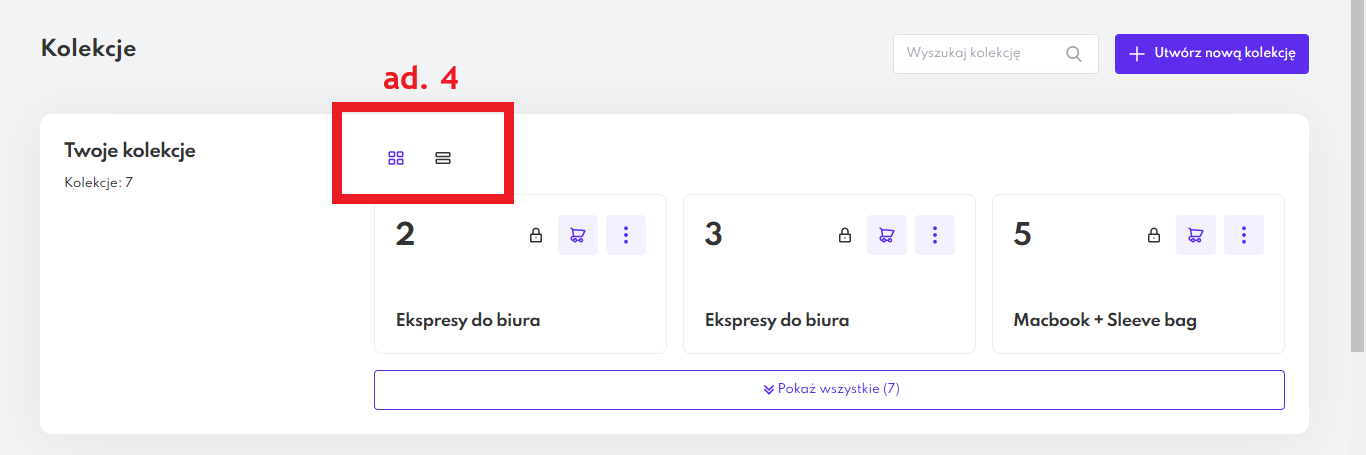This screenshot has height=455, width=1366.
Task: Open the Ekspresy do biura collection with 3 items
Action: coord(777,321)
